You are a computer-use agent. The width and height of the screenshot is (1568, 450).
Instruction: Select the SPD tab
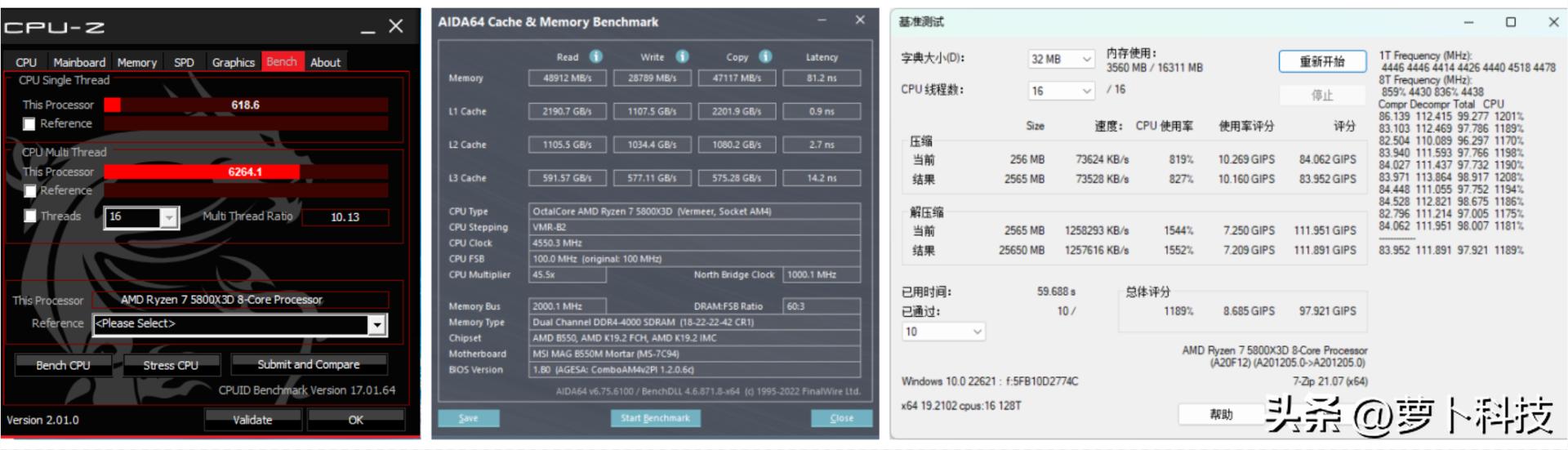(185, 62)
